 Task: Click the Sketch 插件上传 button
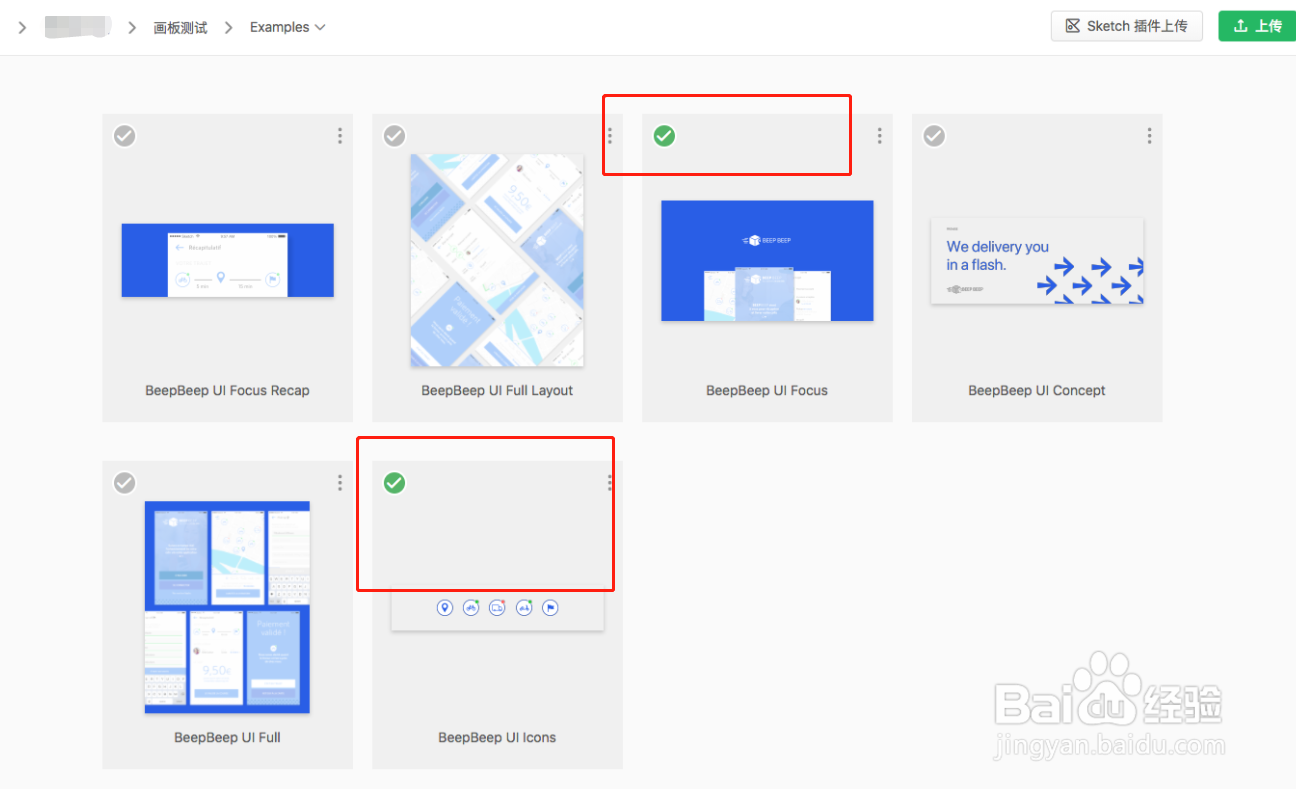click(1126, 26)
